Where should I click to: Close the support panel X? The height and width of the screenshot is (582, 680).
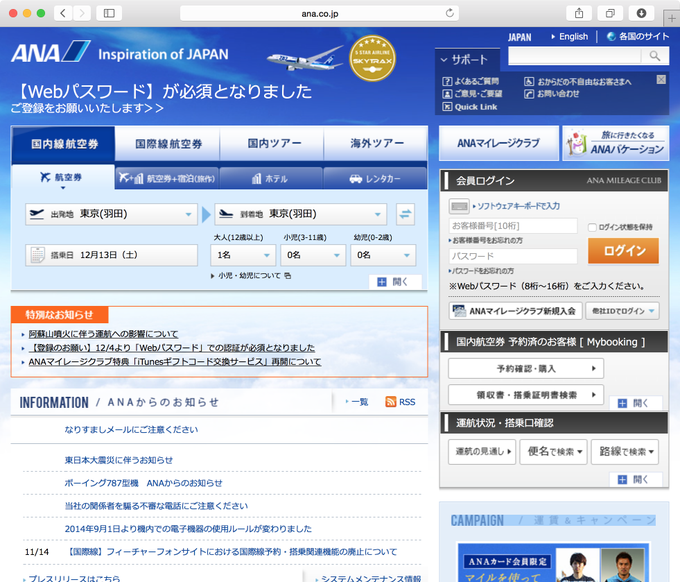[661, 79]
